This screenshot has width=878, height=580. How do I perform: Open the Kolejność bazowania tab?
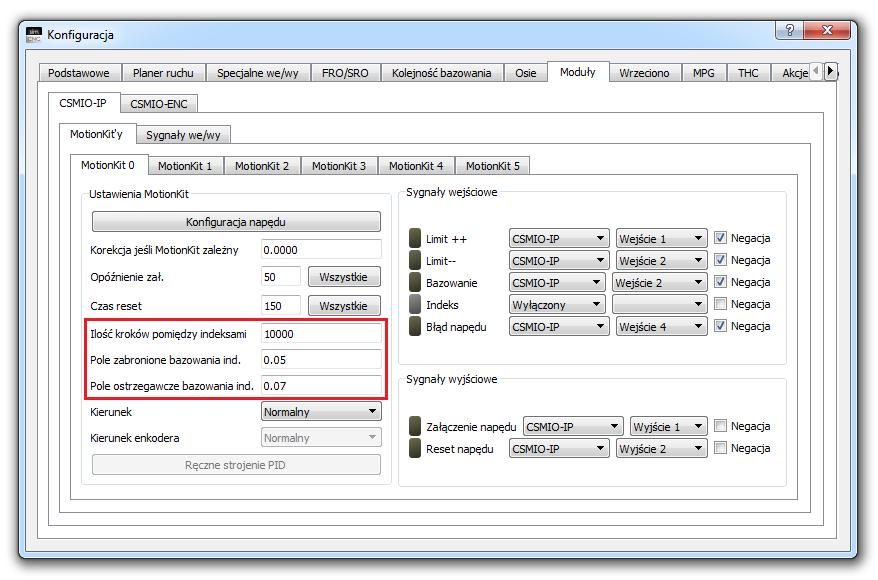click(442, 73)
